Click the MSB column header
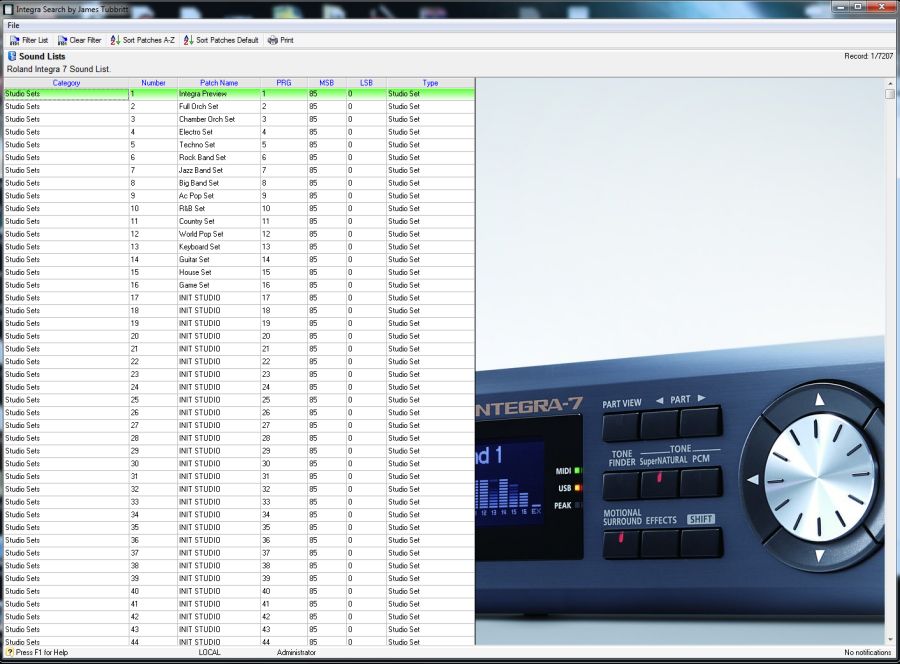This screenshot has height=664, width=900. pos(327,83)
